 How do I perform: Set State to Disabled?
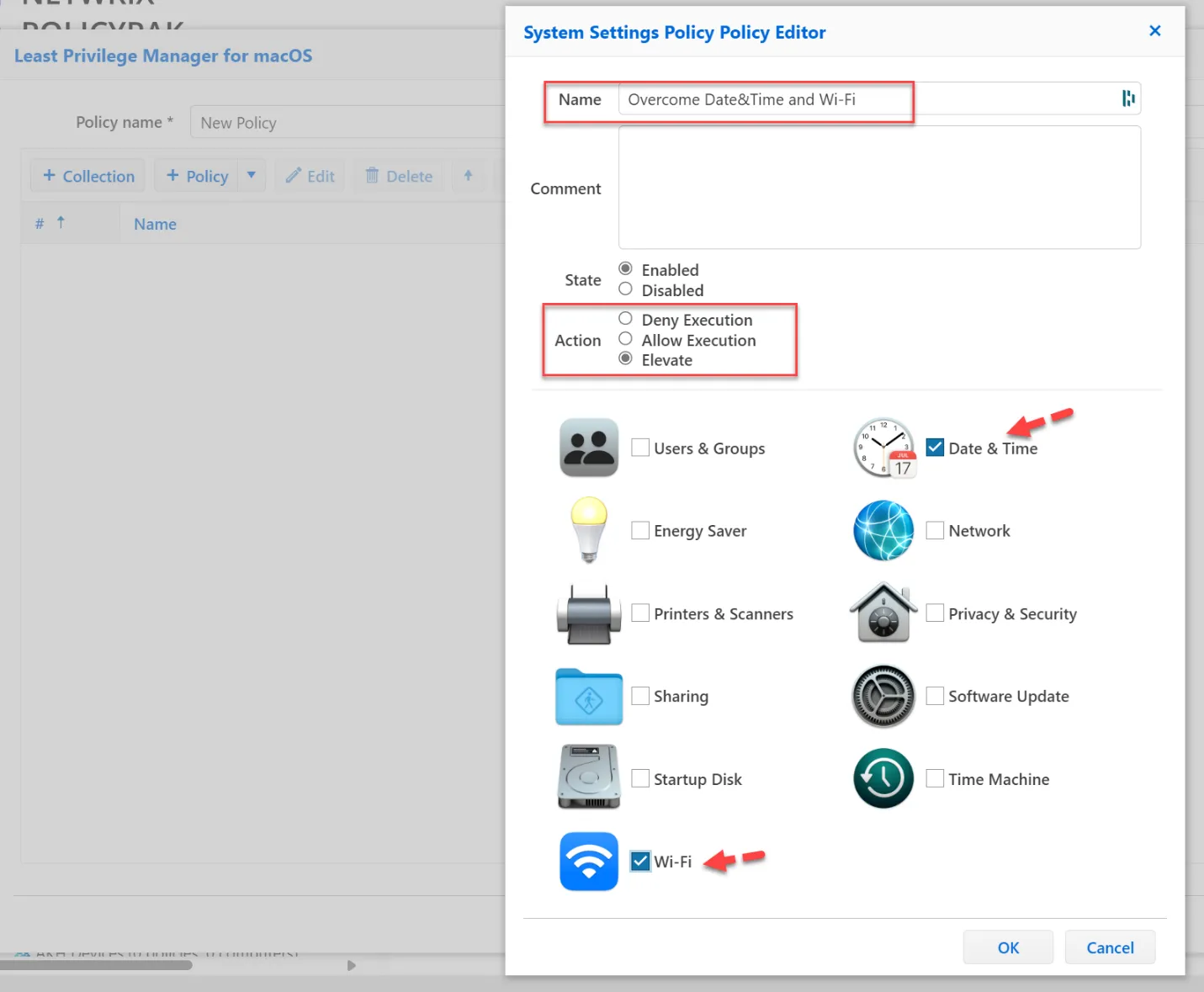(x=625, y=289)
